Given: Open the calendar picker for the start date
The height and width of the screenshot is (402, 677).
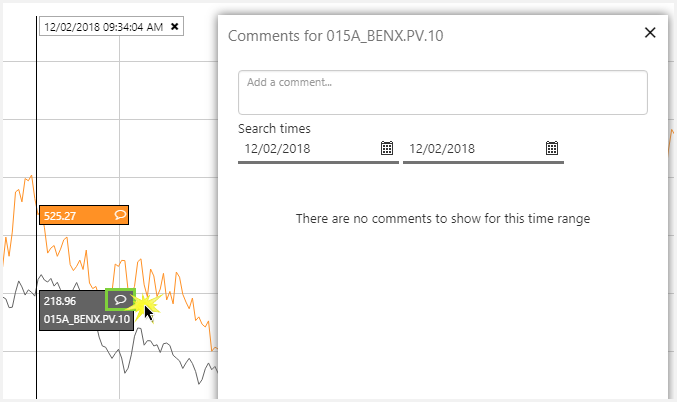Looking at the screenshot, I should (x=387, y=149).
